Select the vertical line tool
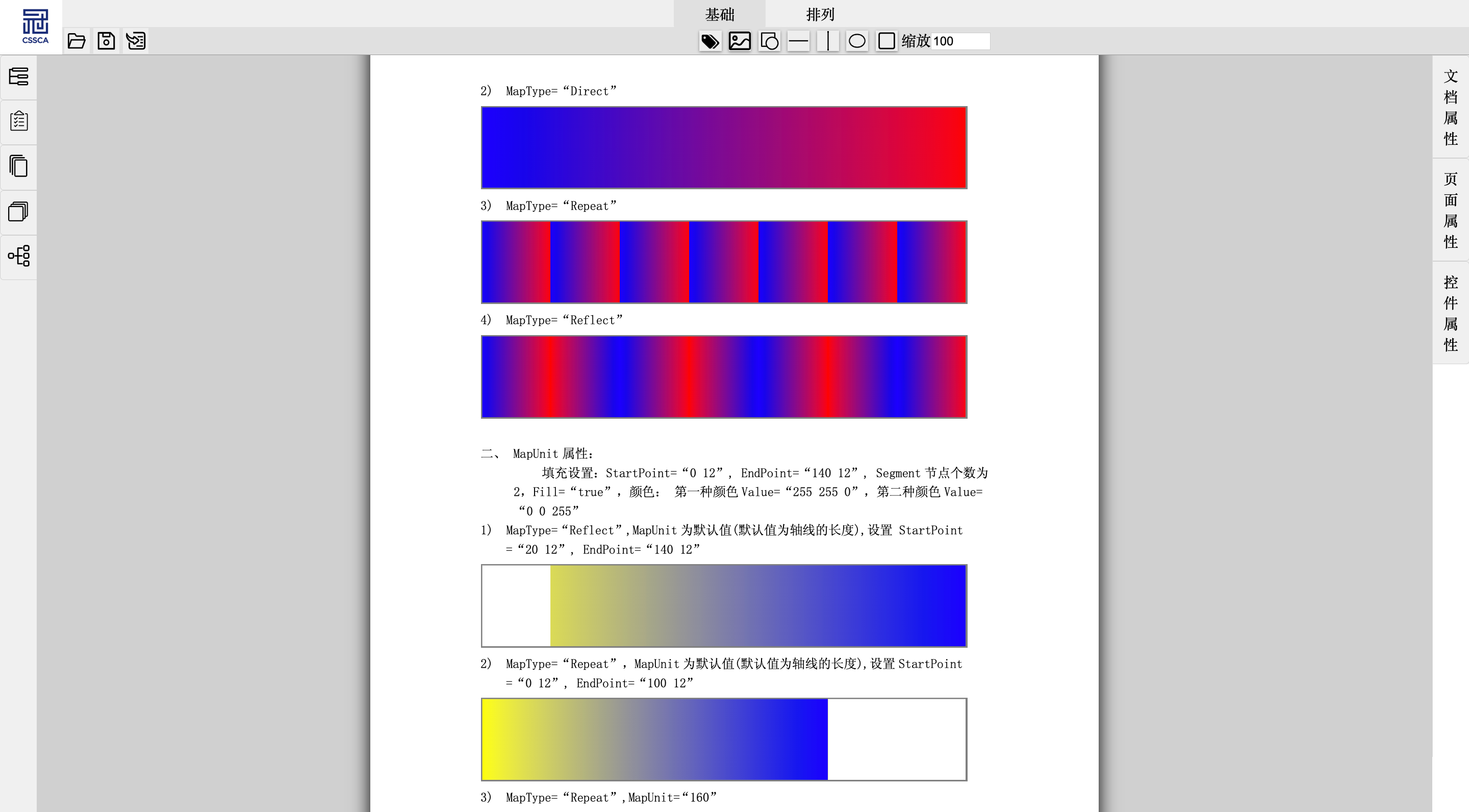This screenshot has width=1469, height=812. pyautogui.click(x=828, y=41)
